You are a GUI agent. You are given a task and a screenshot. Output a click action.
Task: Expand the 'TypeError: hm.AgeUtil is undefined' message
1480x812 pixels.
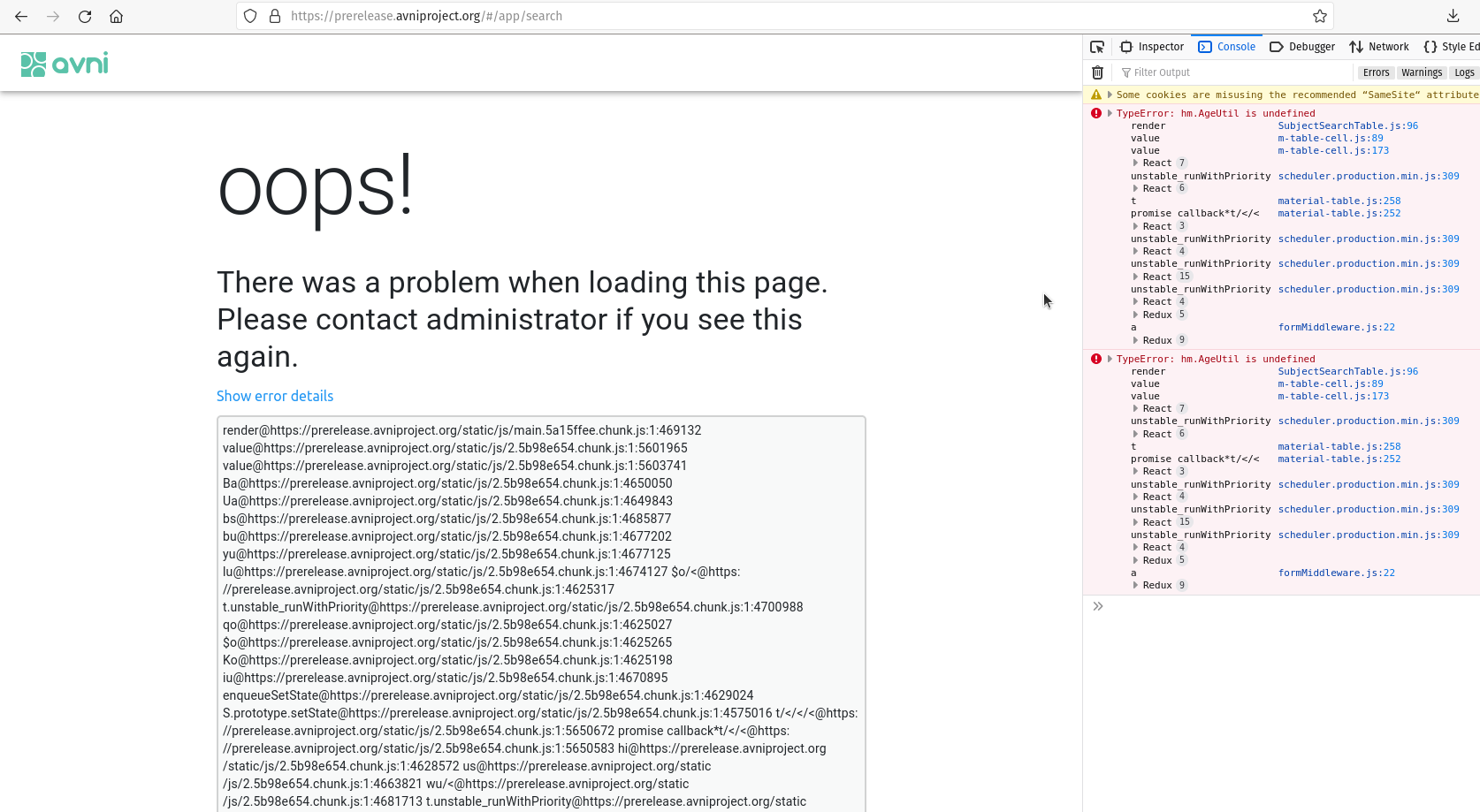point(1109,113)
